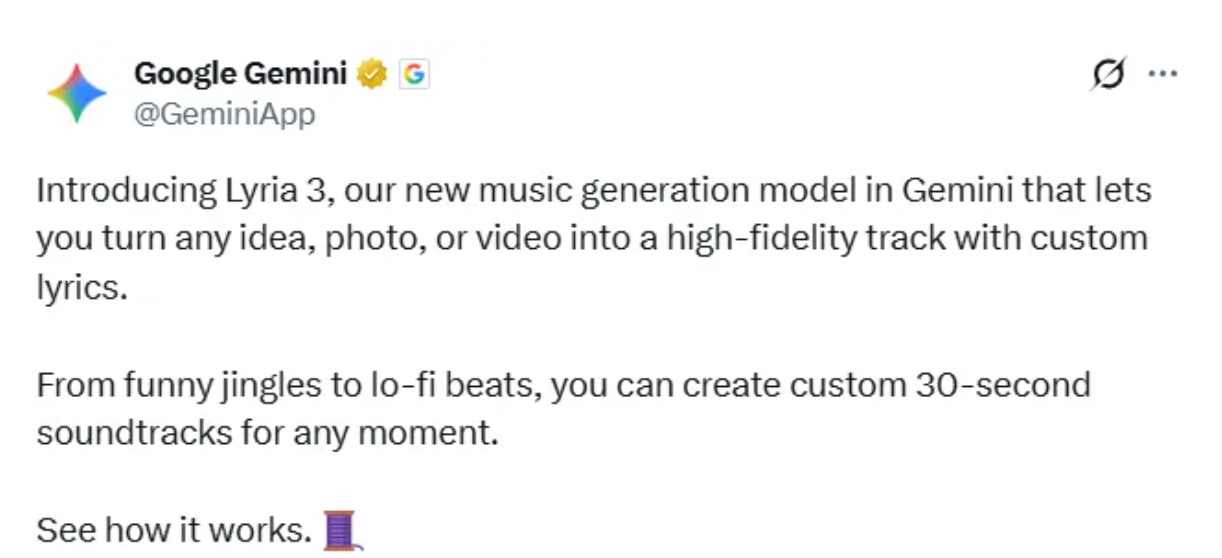The image size is (1222, 558).
Task: Visit the @GeminiApp handle link
Action: (224, 114)
